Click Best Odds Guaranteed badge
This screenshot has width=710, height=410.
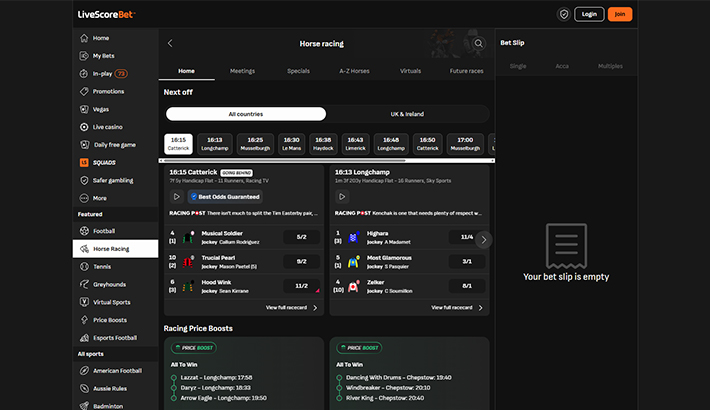225,197
